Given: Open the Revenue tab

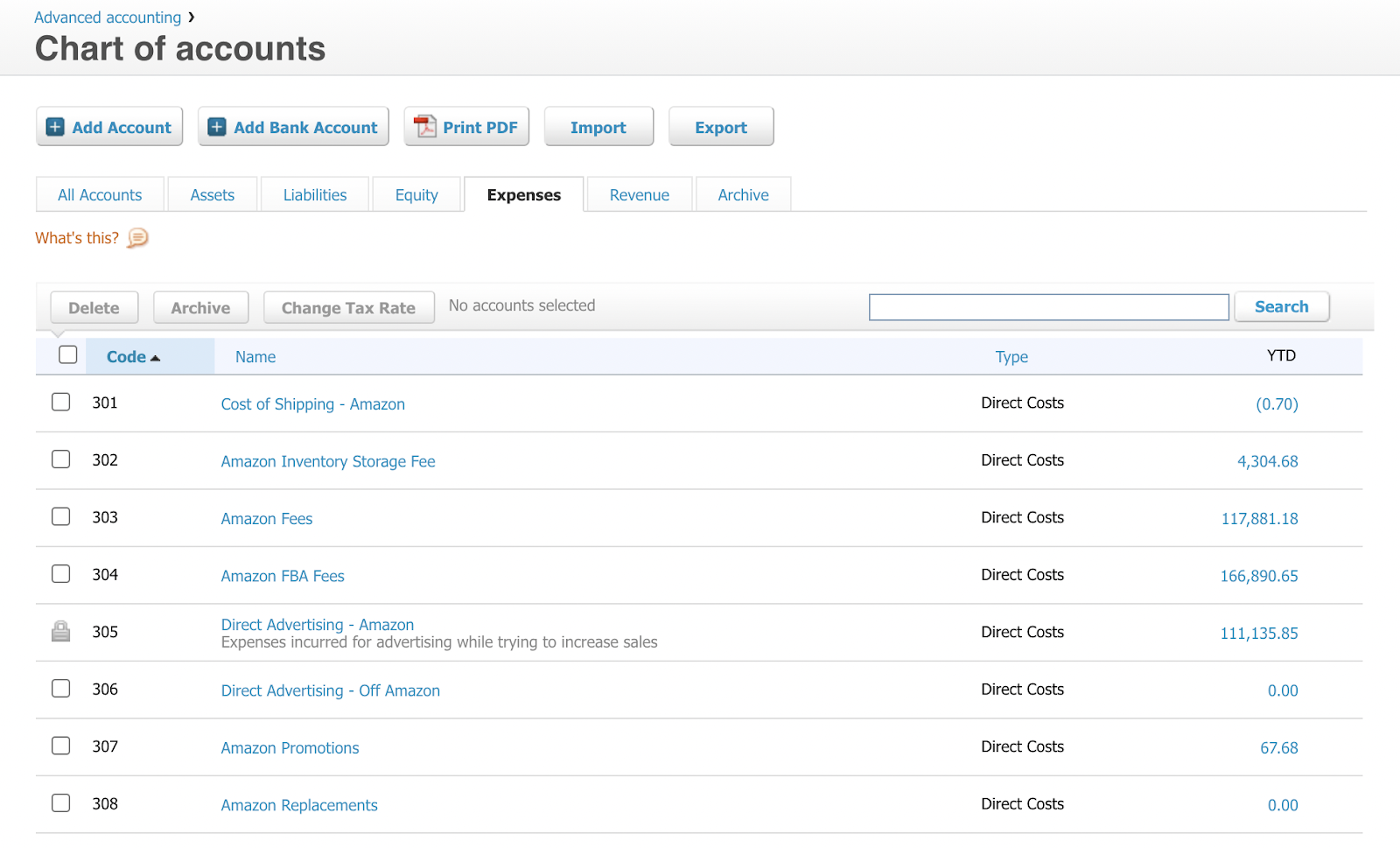Looking at the screenshot, I should click(640, 194).
